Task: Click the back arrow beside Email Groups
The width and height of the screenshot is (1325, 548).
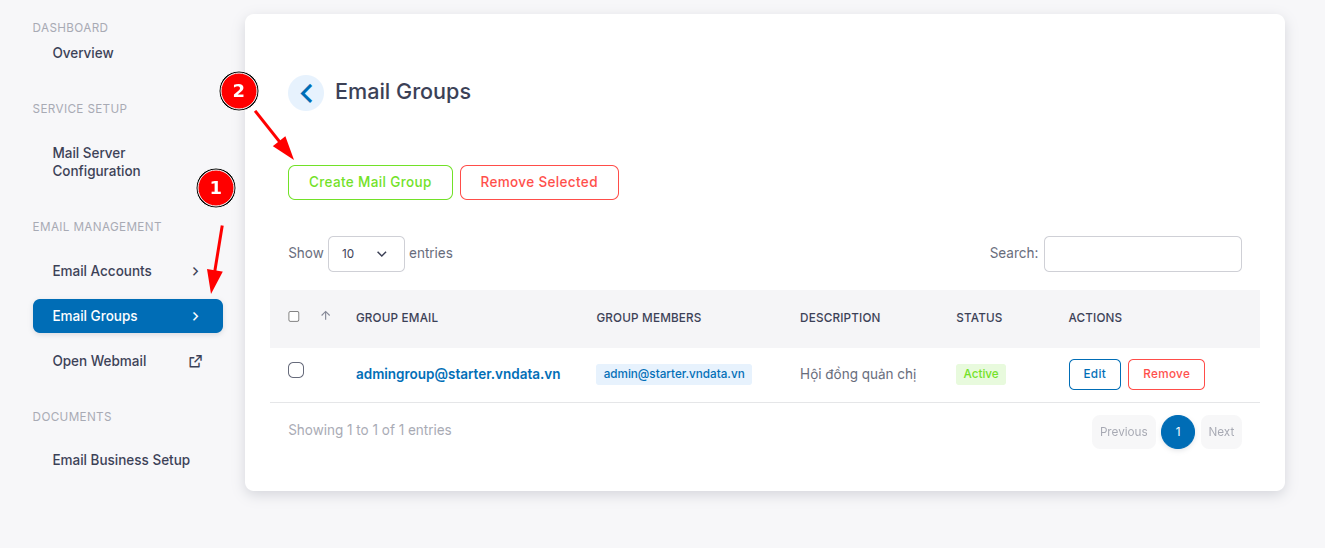Action: [x=306, y=93]
